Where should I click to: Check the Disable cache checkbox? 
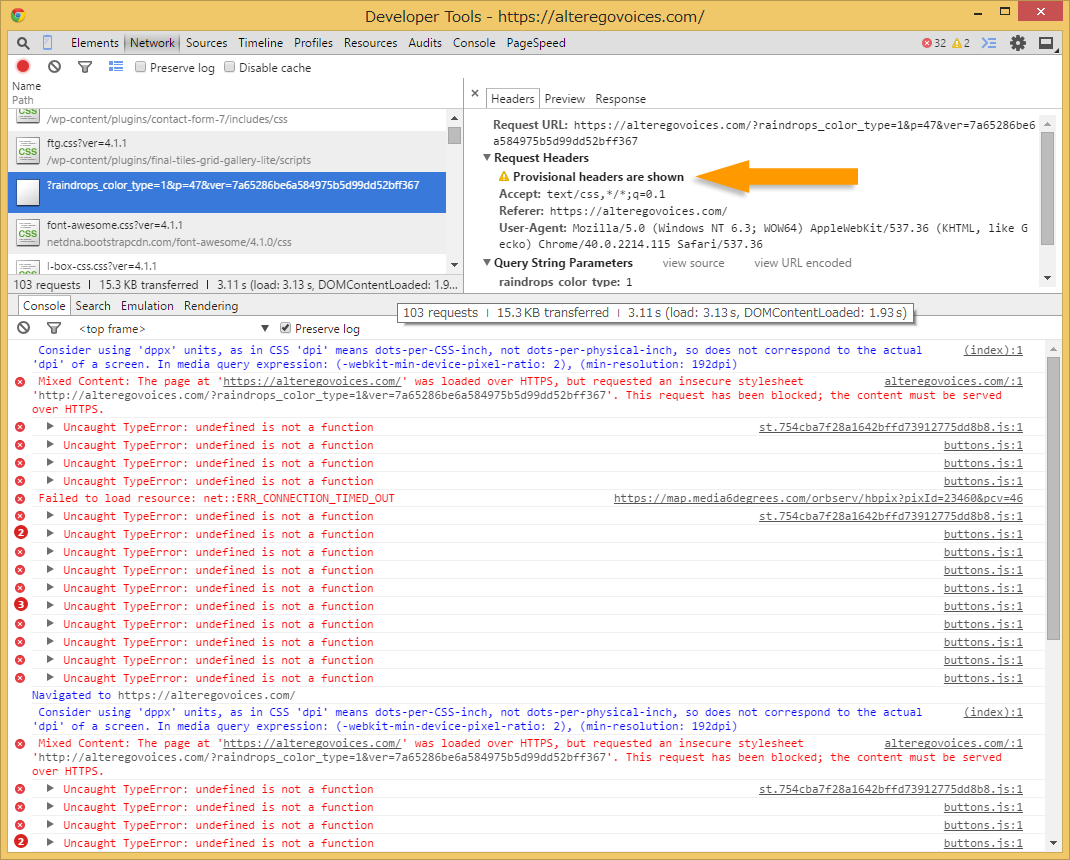(230, 67)
